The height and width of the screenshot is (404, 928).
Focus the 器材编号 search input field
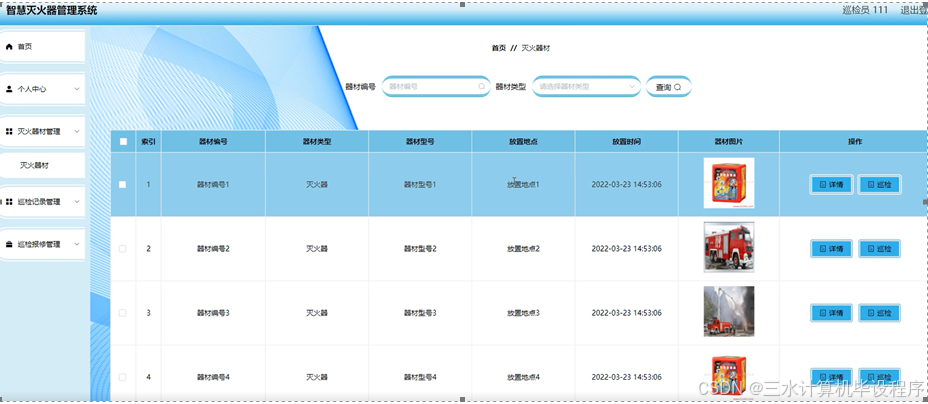tap(436, 86)
